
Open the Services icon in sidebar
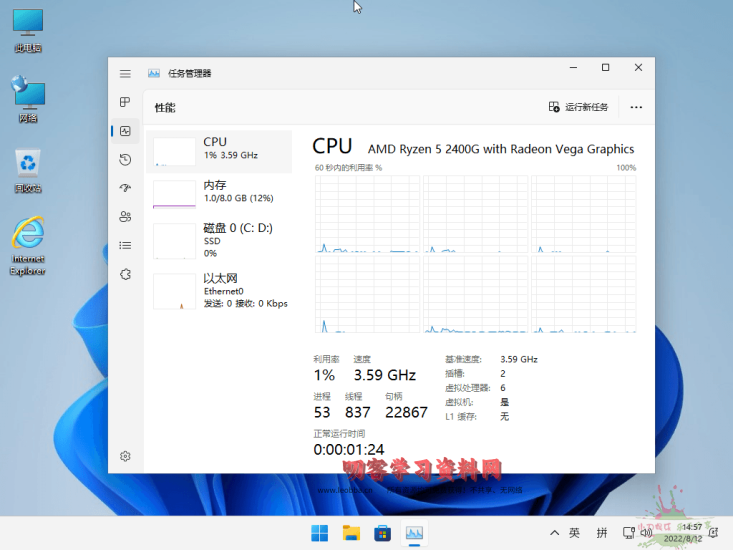125,274
